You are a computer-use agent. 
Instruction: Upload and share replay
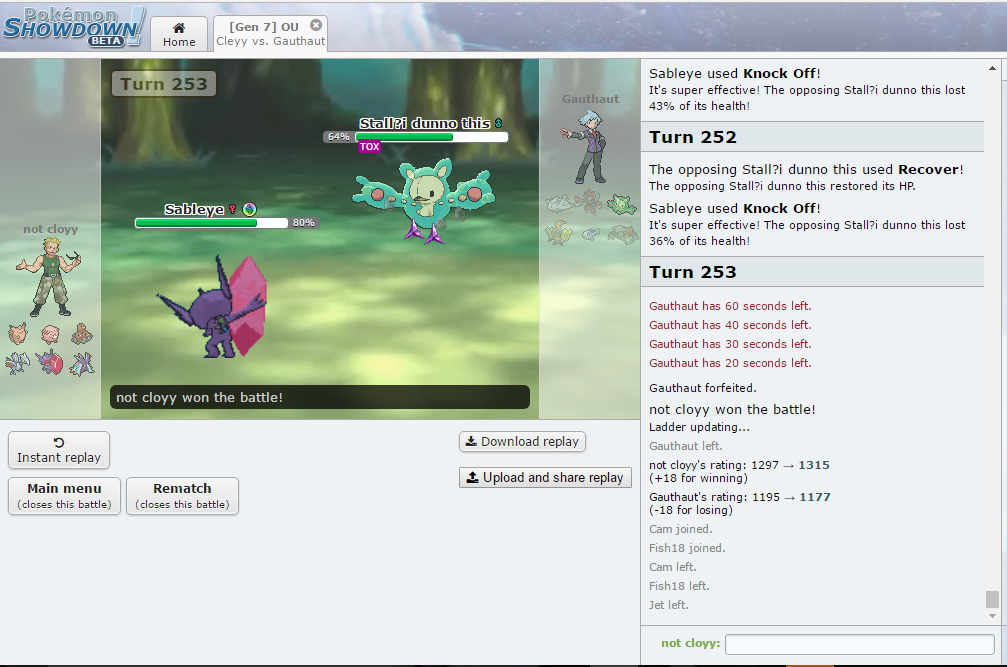pos(545,478)
